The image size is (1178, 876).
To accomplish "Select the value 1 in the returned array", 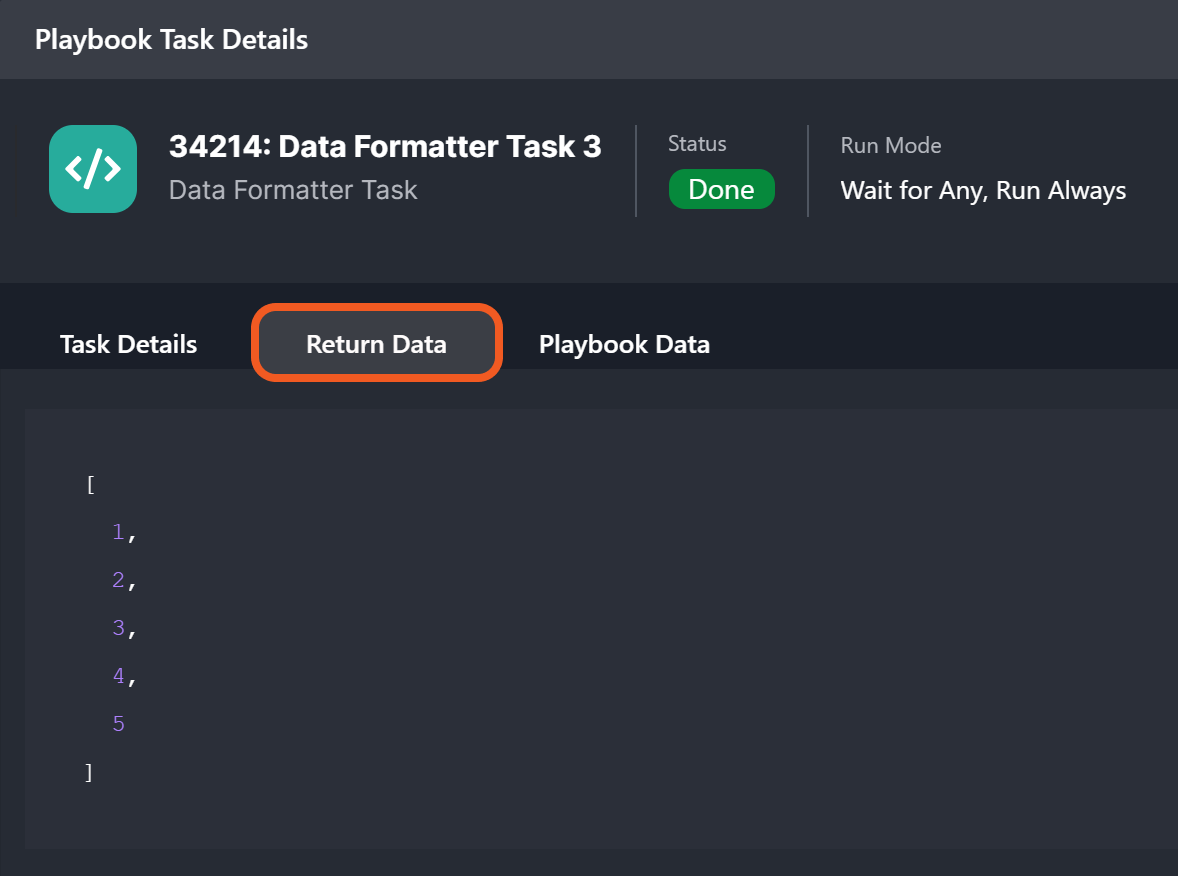I will (118, 532).
